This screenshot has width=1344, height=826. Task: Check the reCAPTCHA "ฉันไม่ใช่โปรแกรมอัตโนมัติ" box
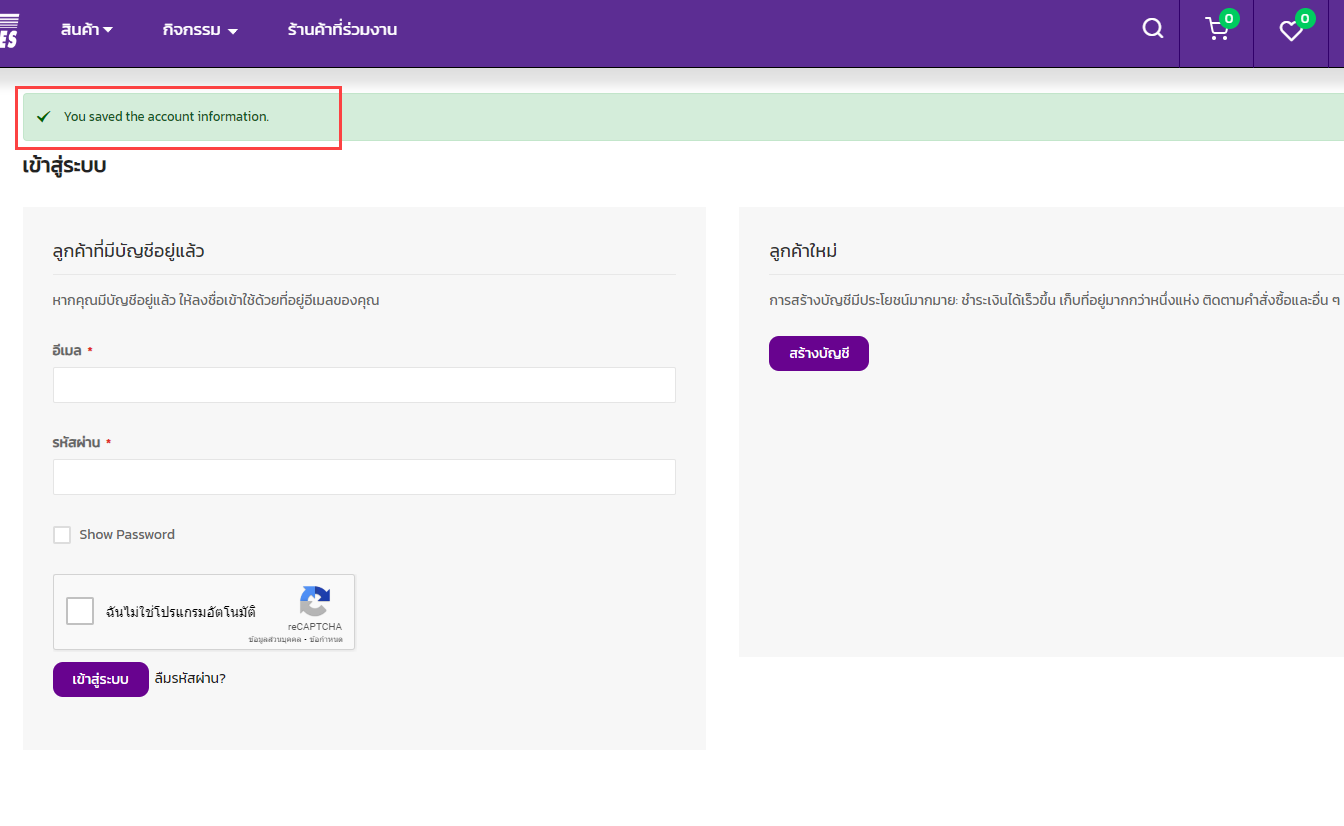click(80, 611)
